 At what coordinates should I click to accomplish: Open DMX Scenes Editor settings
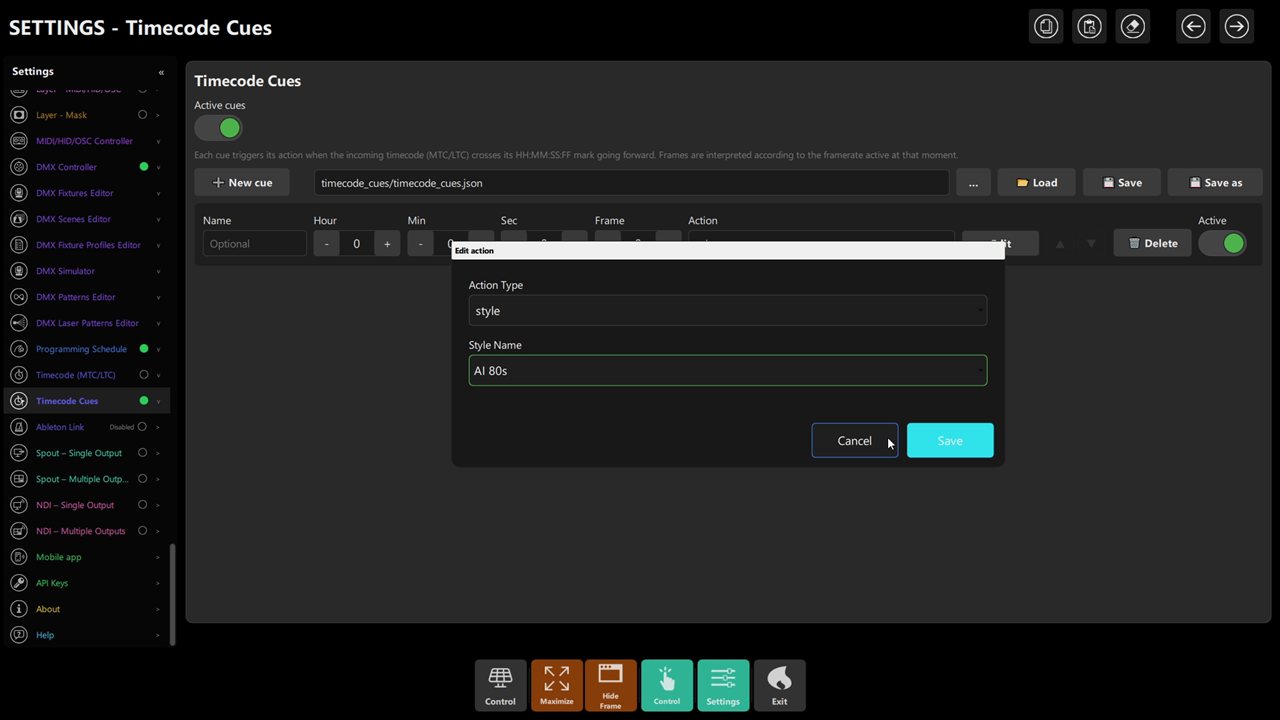(73, 219)
